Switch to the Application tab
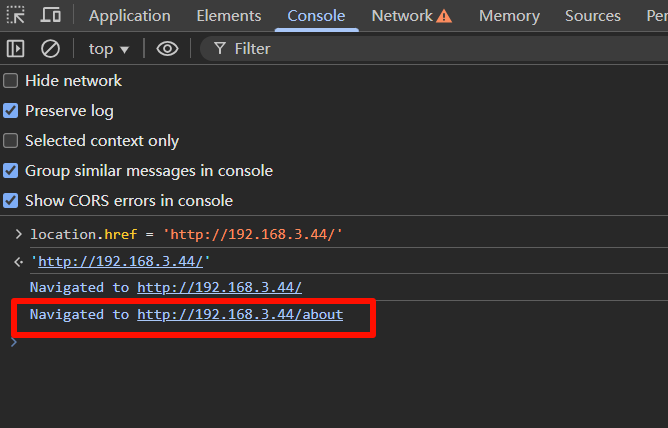This screenshot has width=668, height=428. pyautogui.click(x=129, y=16)
